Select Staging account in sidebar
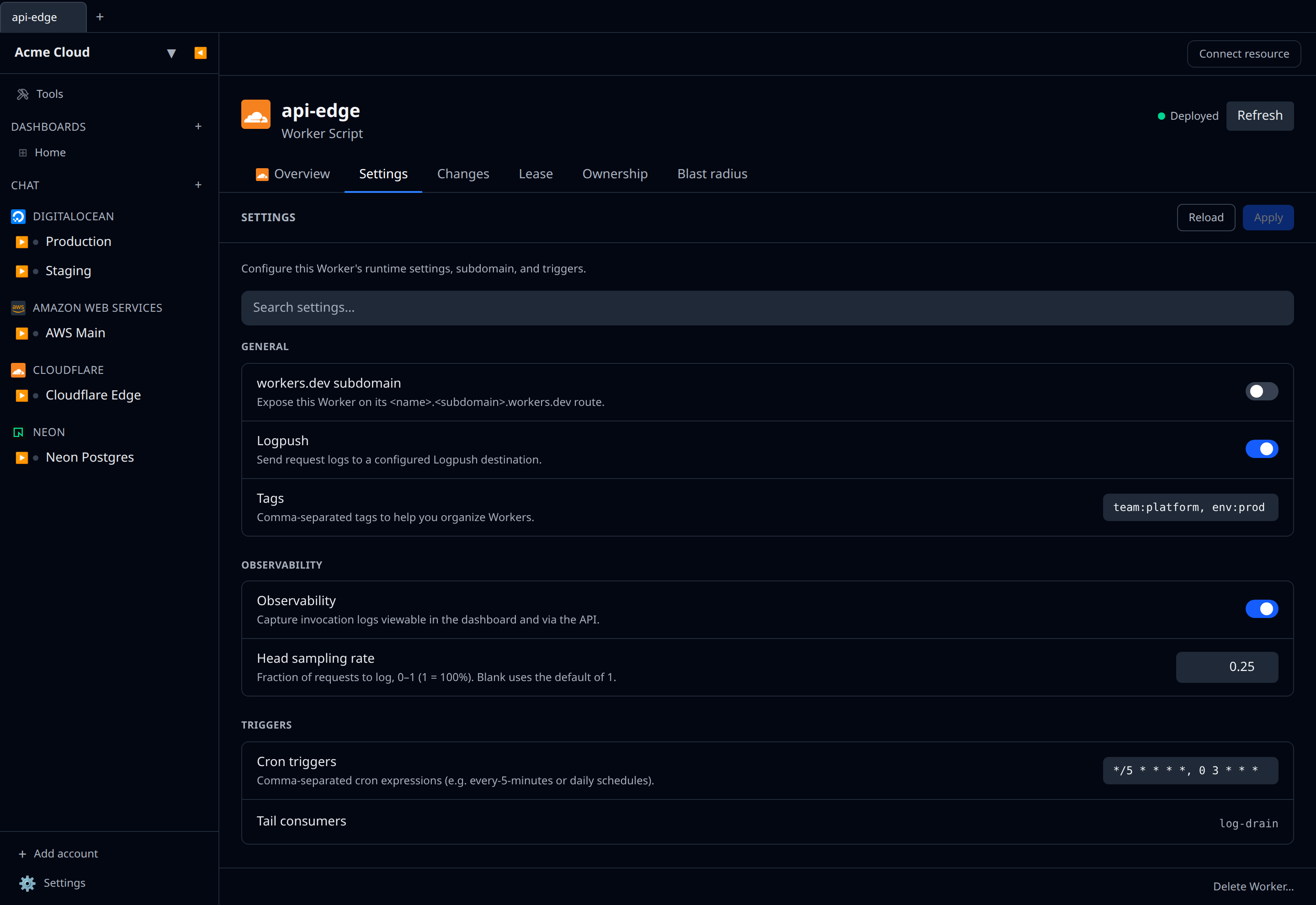The height and width of the screenshot is (905, 1316). (68, 271)
